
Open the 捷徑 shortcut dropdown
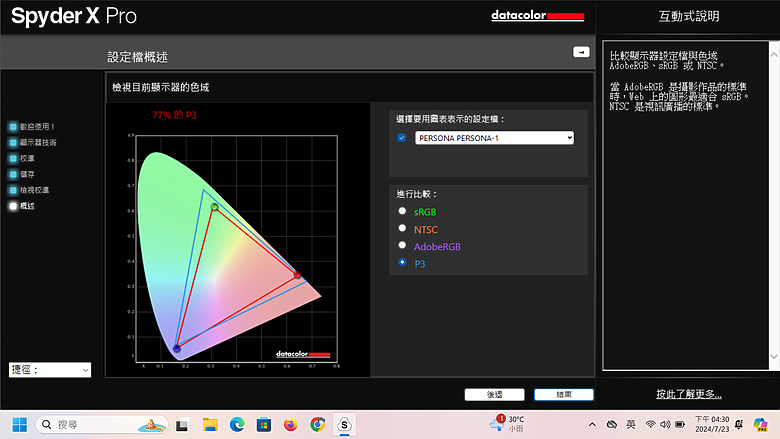pyautogui.click(x=50, y=369)
